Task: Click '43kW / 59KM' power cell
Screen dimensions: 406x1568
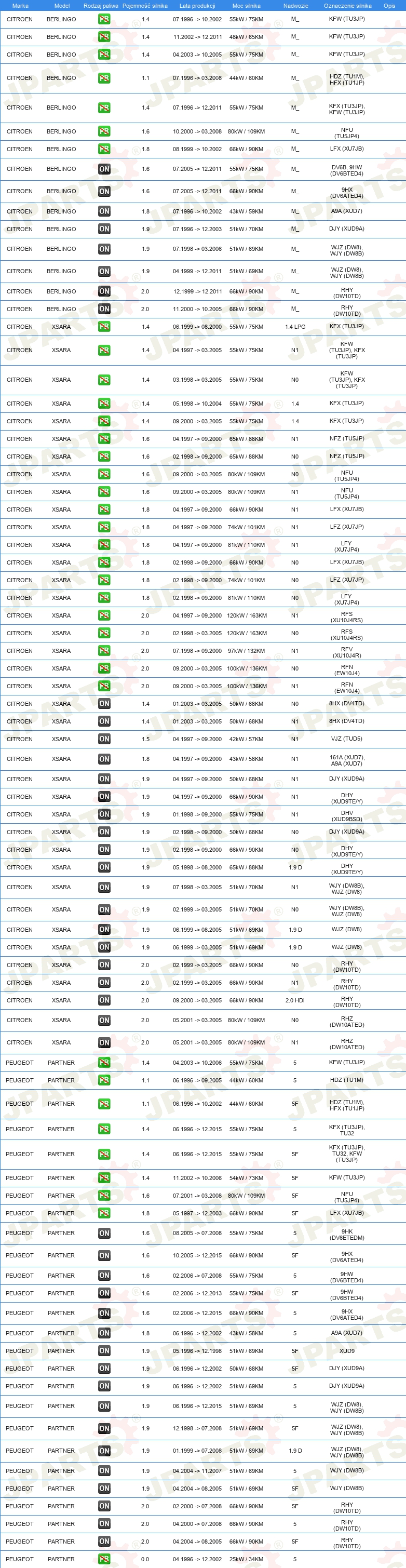Action: (247, 211)
